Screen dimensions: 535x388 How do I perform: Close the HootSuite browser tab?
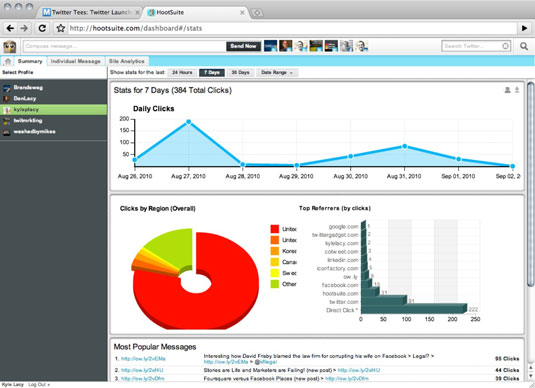point(242,13)
